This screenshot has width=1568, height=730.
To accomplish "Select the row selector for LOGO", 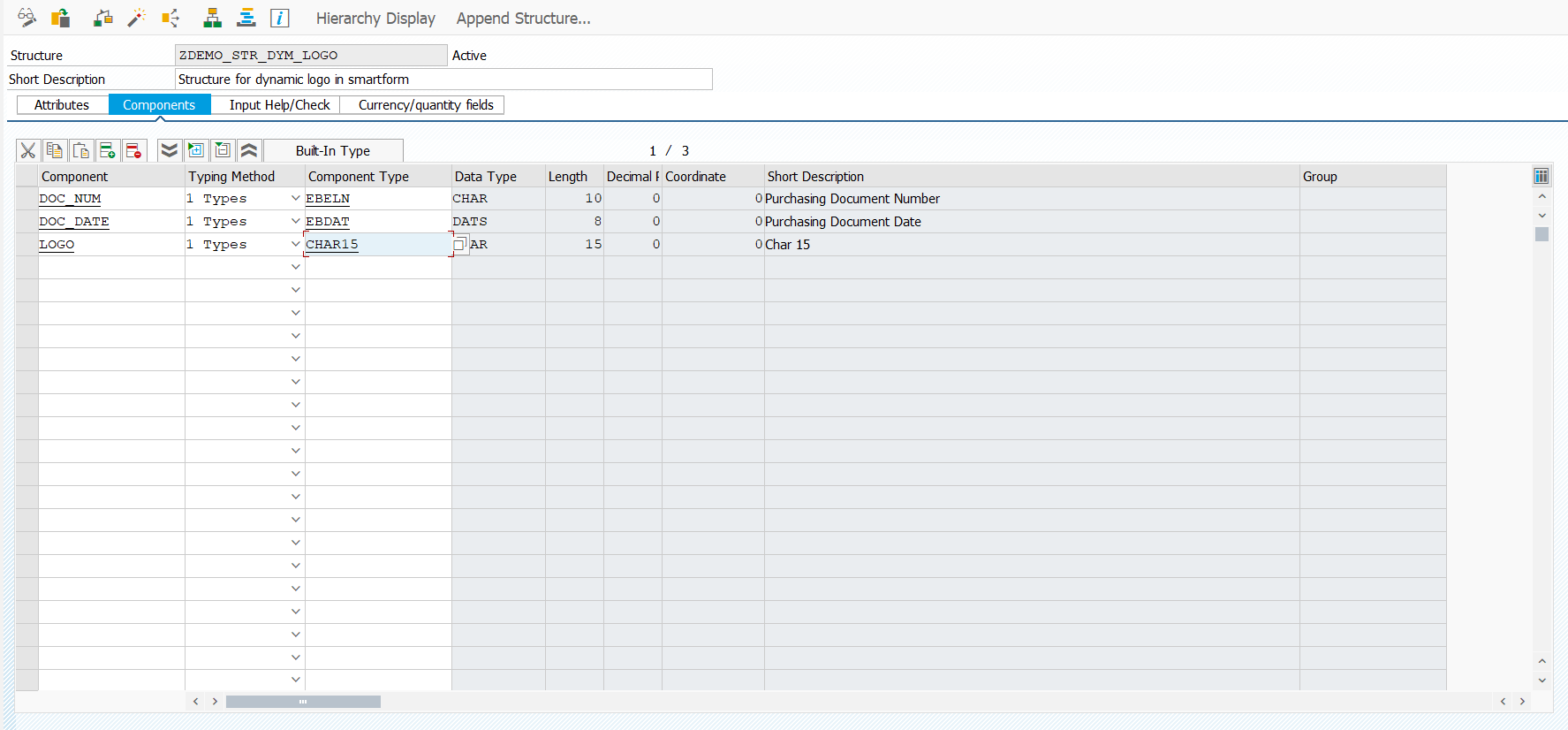I will click(x=27, y=245).
